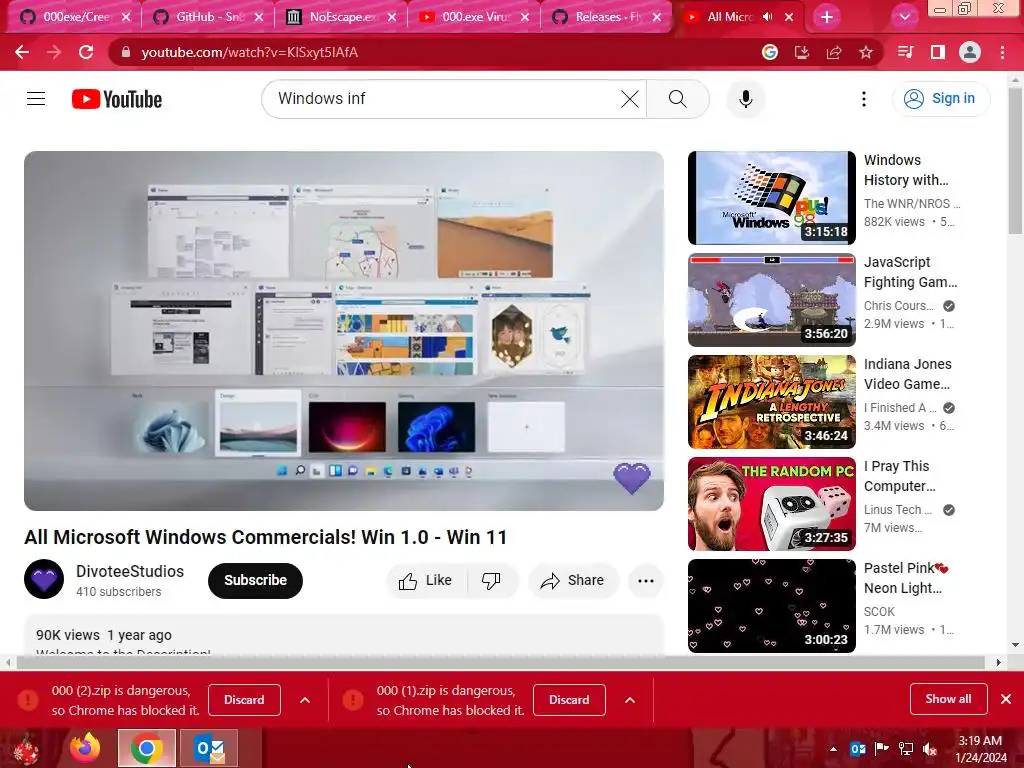The width and height of the screenshot is (1024, 768).
Task: Expand the 90K views description box
Action: coord(344,635)
